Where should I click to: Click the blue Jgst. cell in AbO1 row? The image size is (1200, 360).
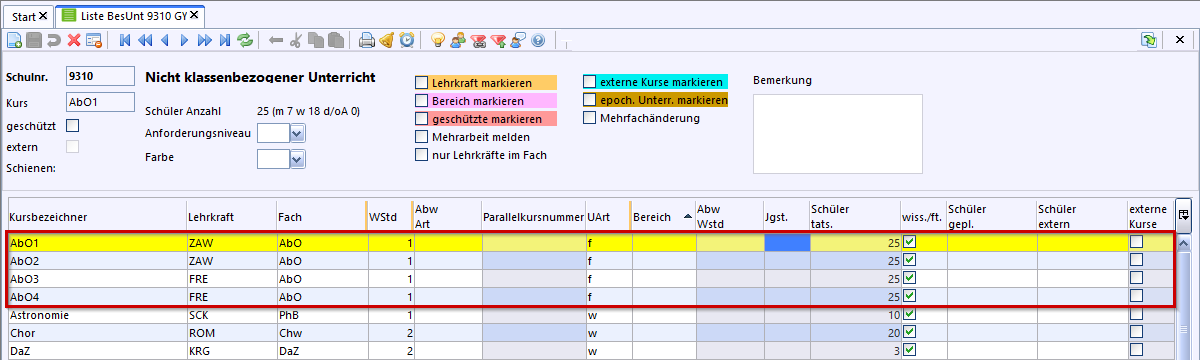(787, 242)
